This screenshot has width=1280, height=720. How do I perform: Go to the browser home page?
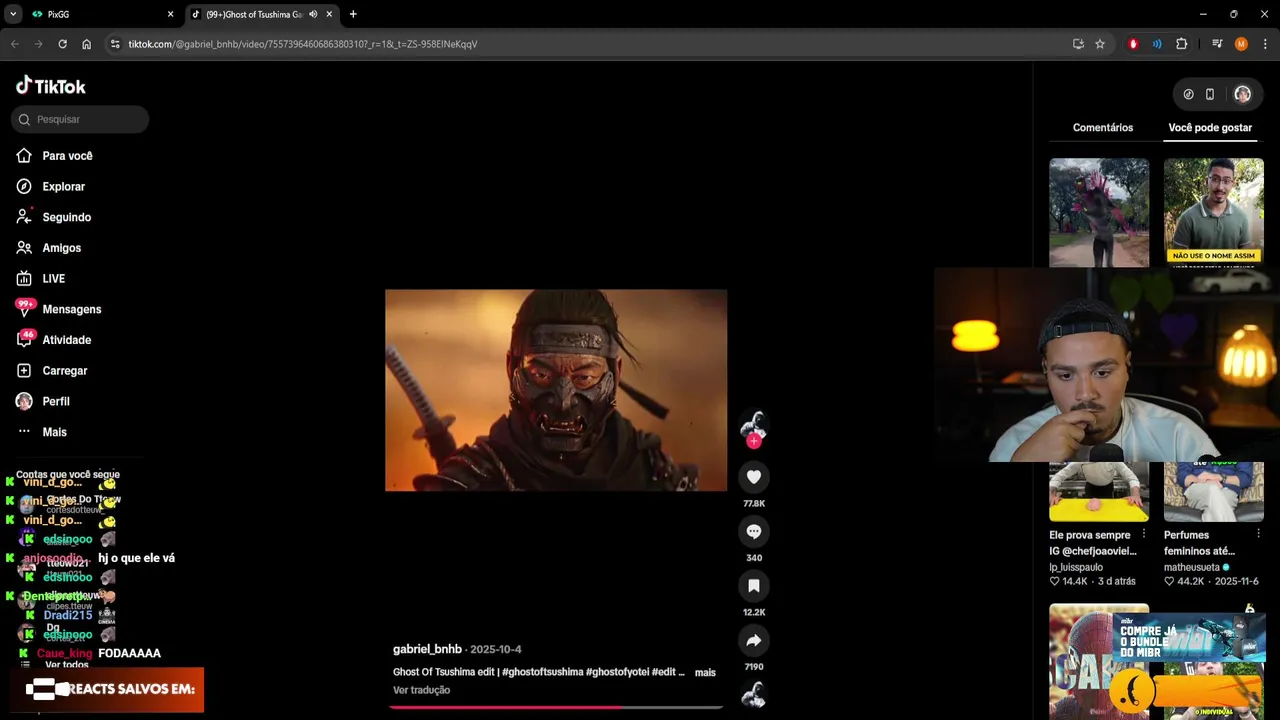tap(86, 44)
